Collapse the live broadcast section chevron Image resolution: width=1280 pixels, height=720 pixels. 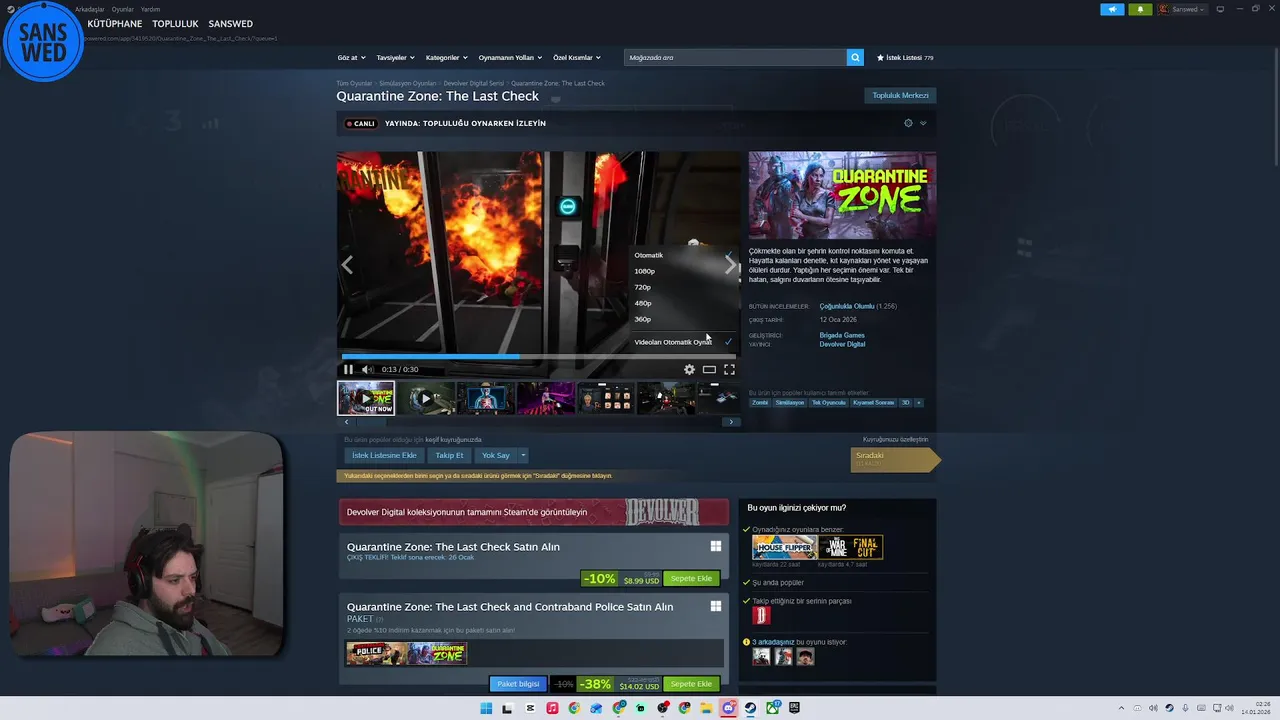point(923,123)
